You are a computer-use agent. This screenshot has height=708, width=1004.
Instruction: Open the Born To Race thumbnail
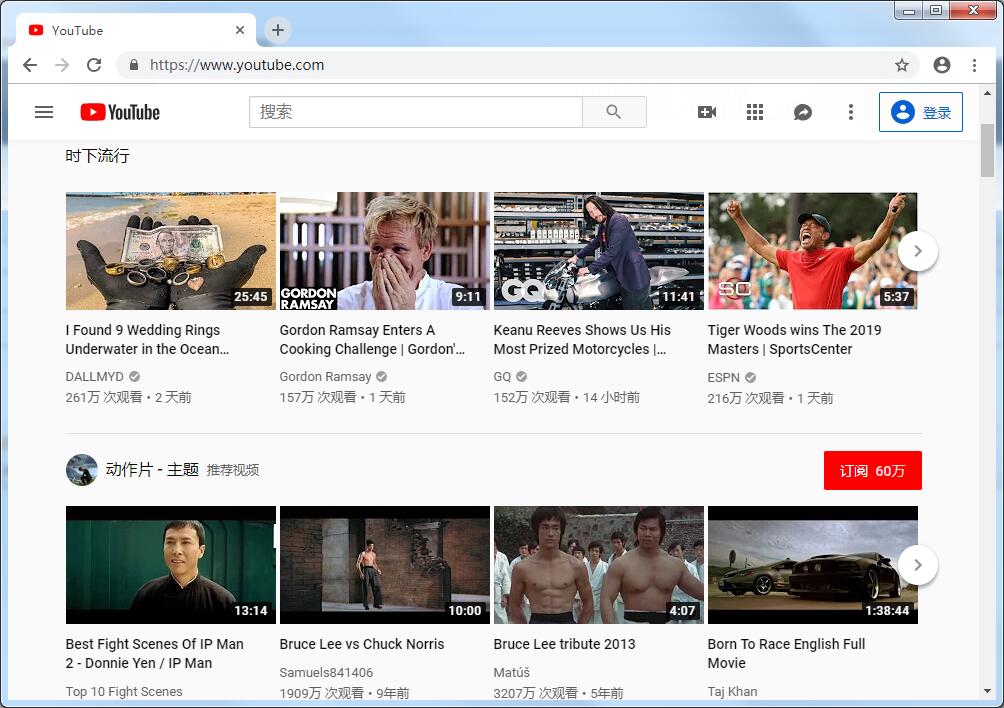(813, 565)
